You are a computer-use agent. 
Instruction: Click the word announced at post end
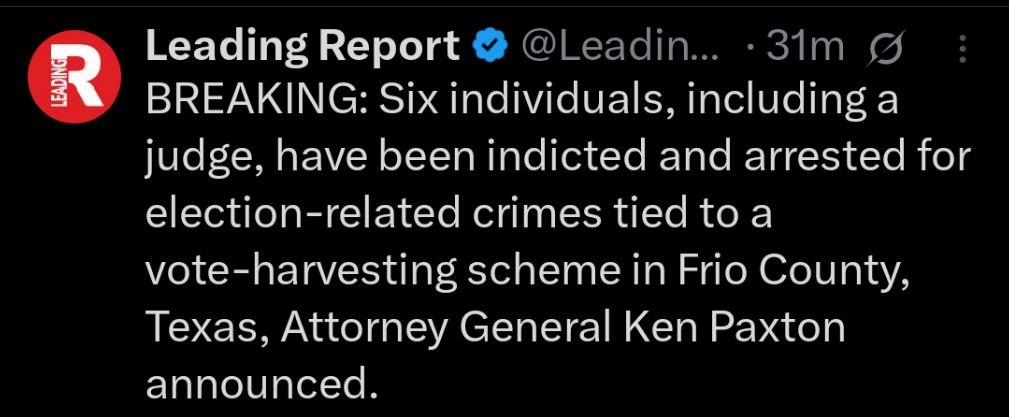point(261,386)
